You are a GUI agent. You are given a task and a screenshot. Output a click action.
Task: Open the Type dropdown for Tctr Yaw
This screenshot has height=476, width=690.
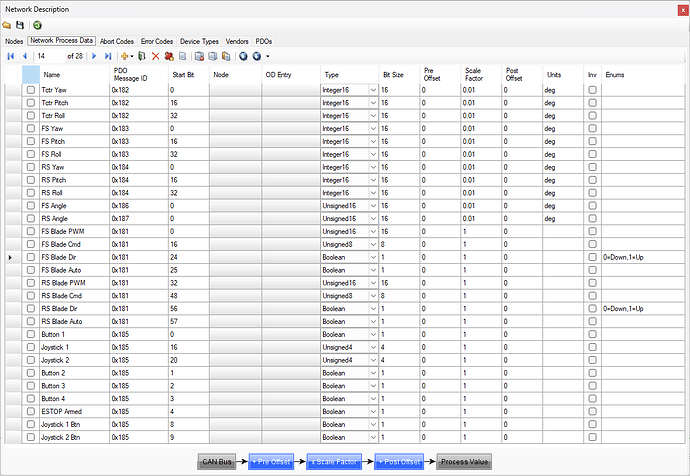373,90
